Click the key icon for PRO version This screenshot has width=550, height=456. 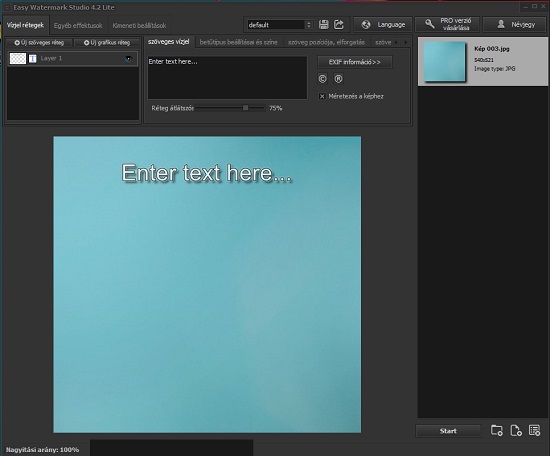point(429,24)
